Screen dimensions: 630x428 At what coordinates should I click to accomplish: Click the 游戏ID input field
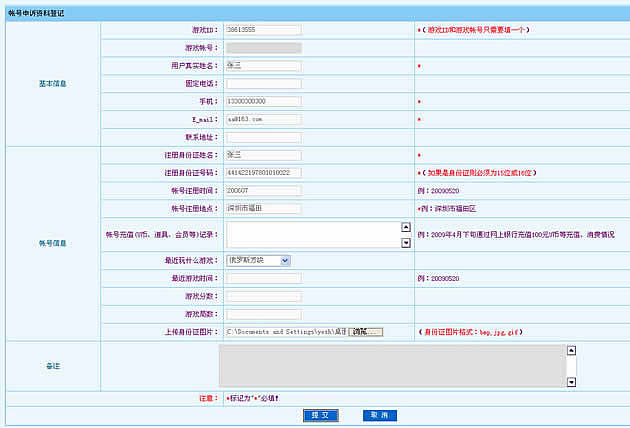tap(263, 30)
